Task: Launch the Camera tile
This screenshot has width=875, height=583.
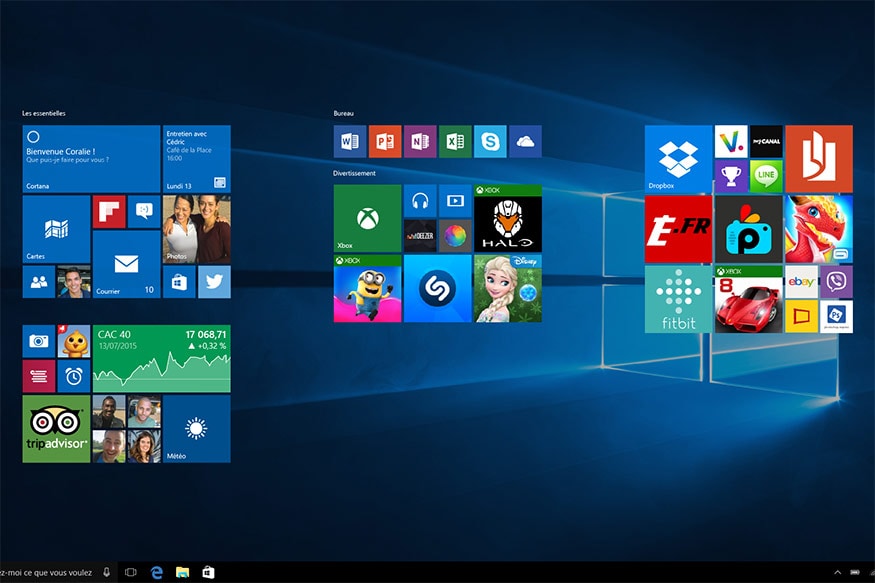Action: 39,341
